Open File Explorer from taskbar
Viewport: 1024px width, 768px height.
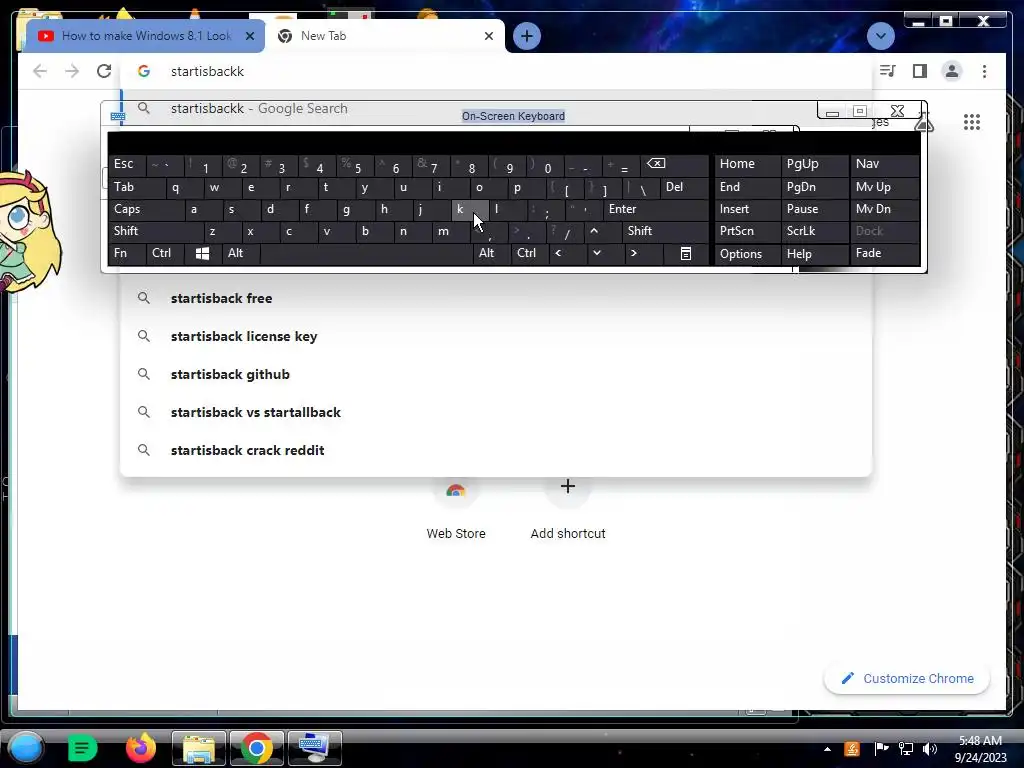click(199, 748)
